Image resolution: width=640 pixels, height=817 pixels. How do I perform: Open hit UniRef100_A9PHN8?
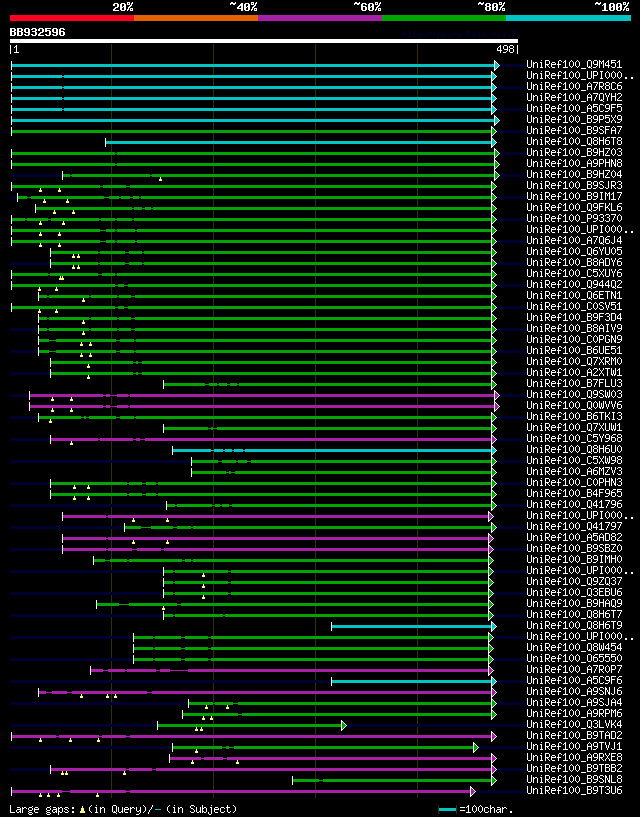pos(574,164)
